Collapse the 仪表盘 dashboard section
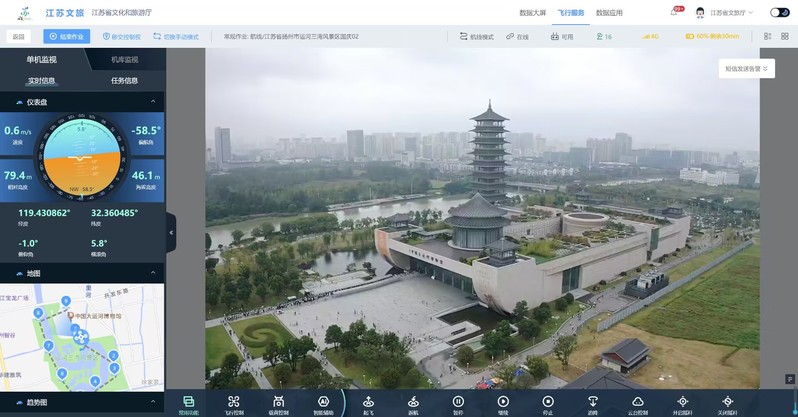Screen dimensions: 798x417 pyautogui.click(x=153, y=102)
